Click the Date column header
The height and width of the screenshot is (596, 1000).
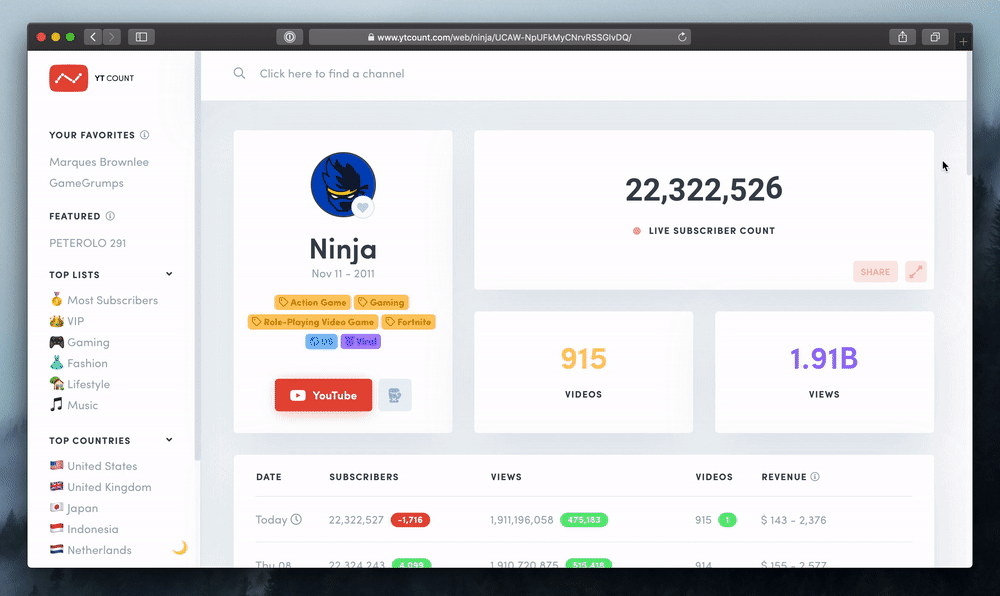tap(268, 477)
